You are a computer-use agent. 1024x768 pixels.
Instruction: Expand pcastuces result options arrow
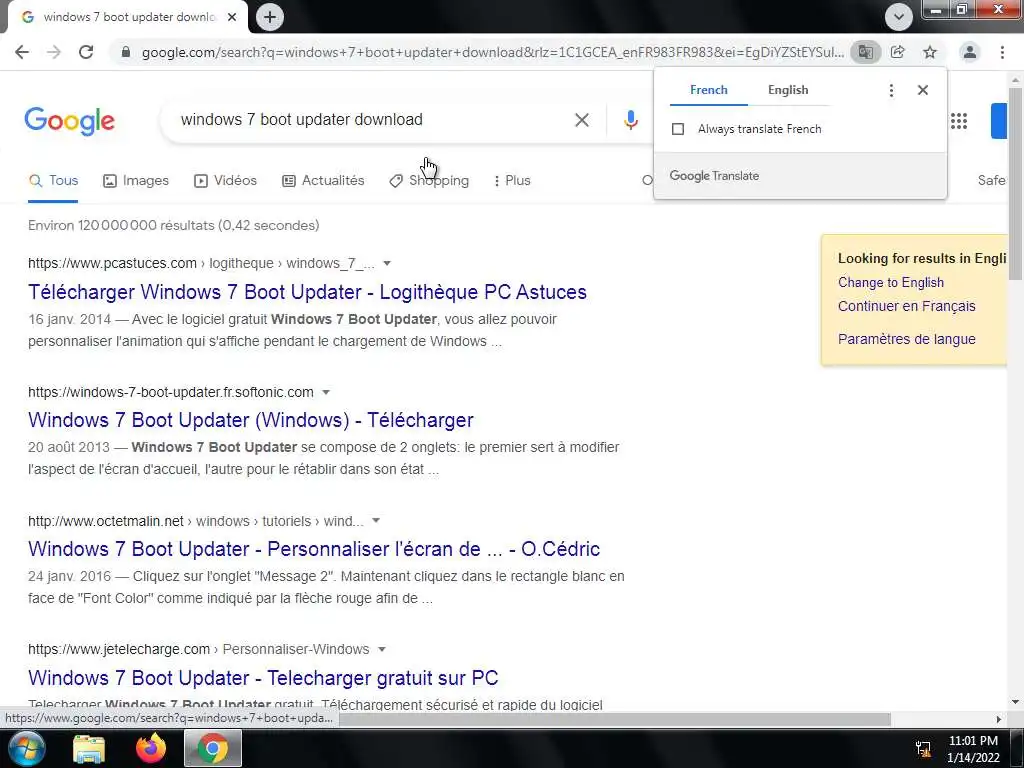pyautogui.click(x=387, y=264)
